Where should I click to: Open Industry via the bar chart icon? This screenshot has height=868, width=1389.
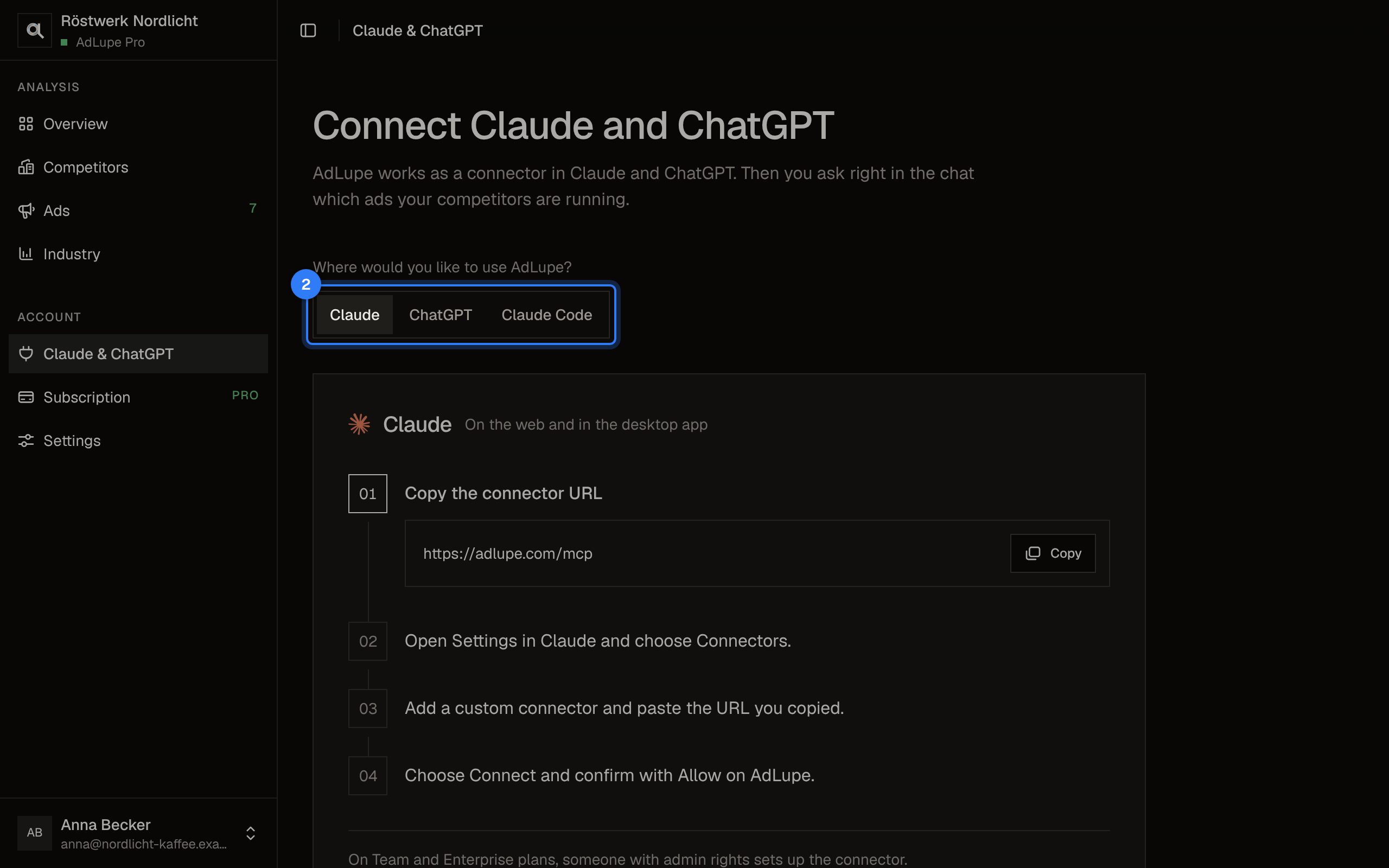tap(26, 254)
